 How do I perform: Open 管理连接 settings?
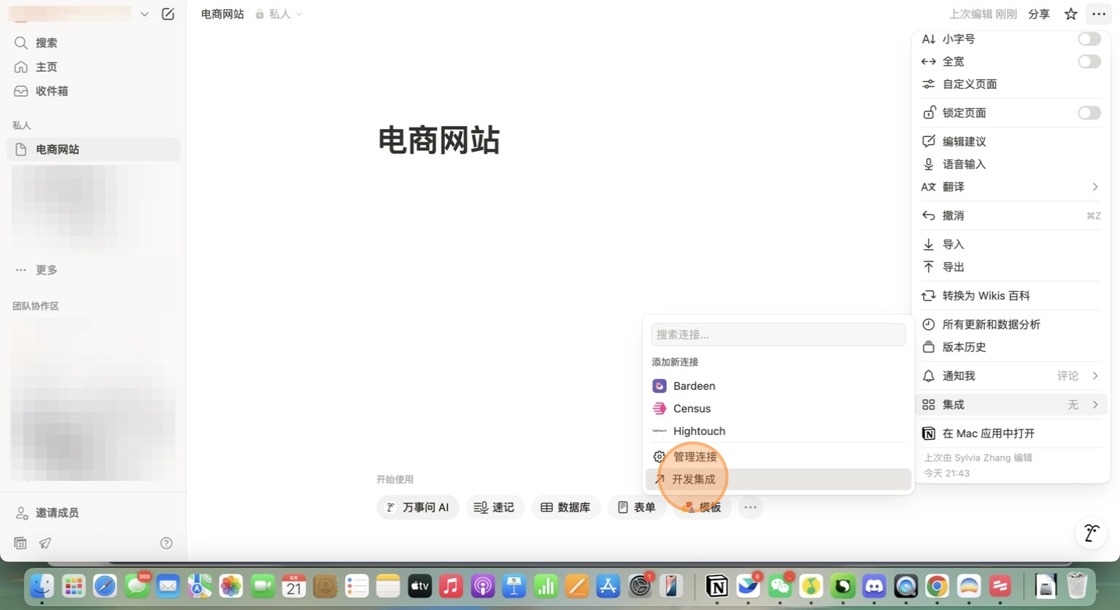point(778,456)
